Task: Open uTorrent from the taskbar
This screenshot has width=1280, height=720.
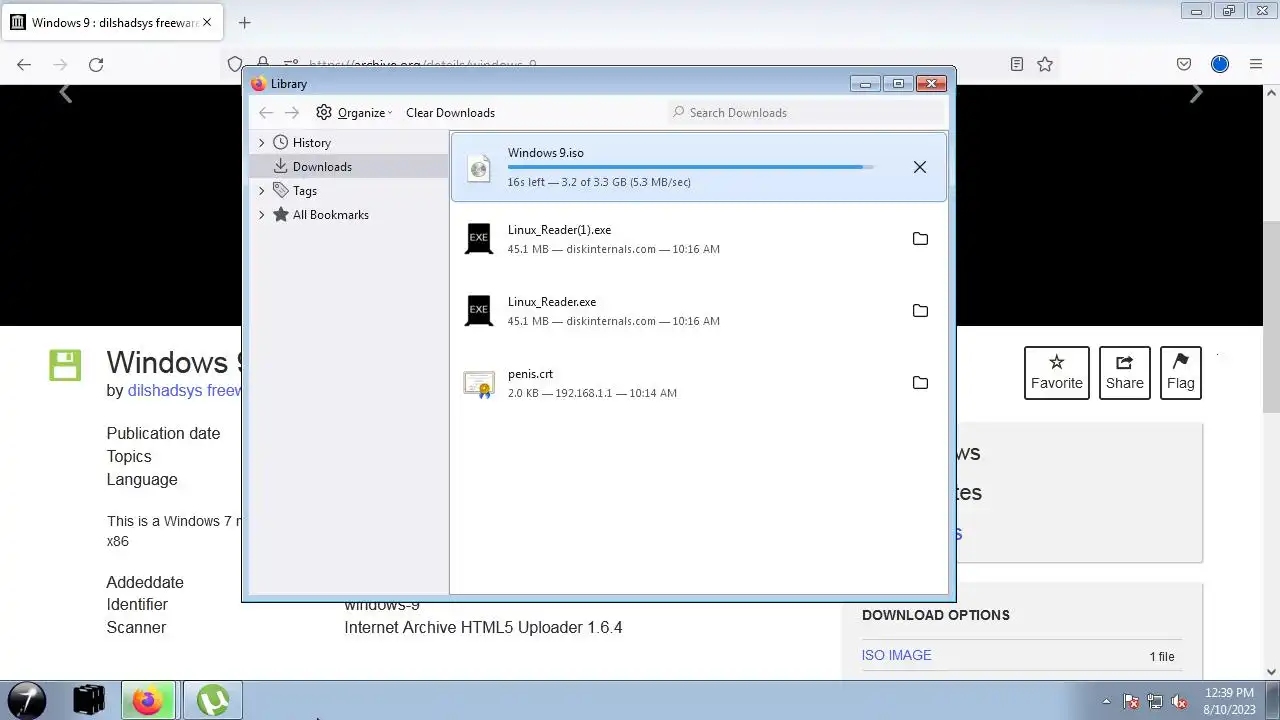Action: coord(212,700)
